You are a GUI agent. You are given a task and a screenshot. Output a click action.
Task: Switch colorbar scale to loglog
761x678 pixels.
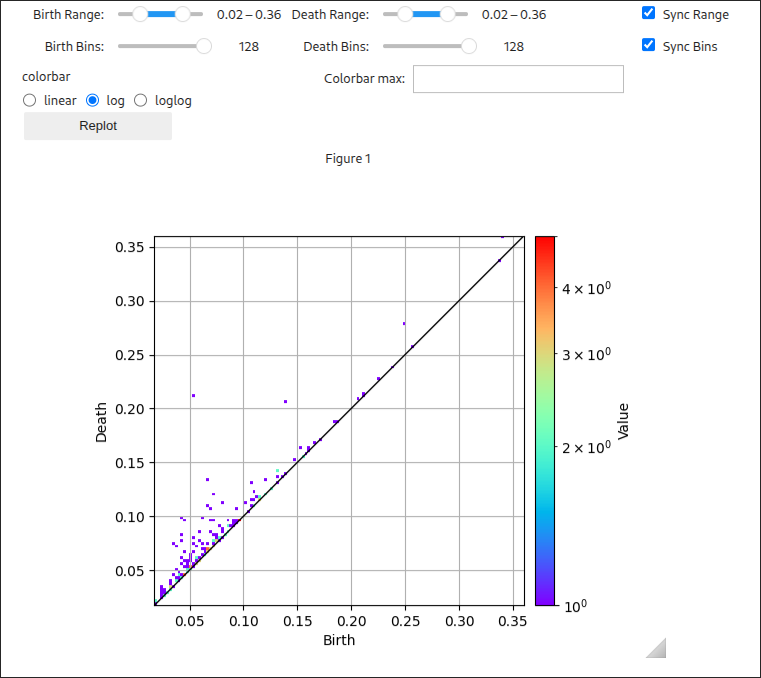click(141, 100)
